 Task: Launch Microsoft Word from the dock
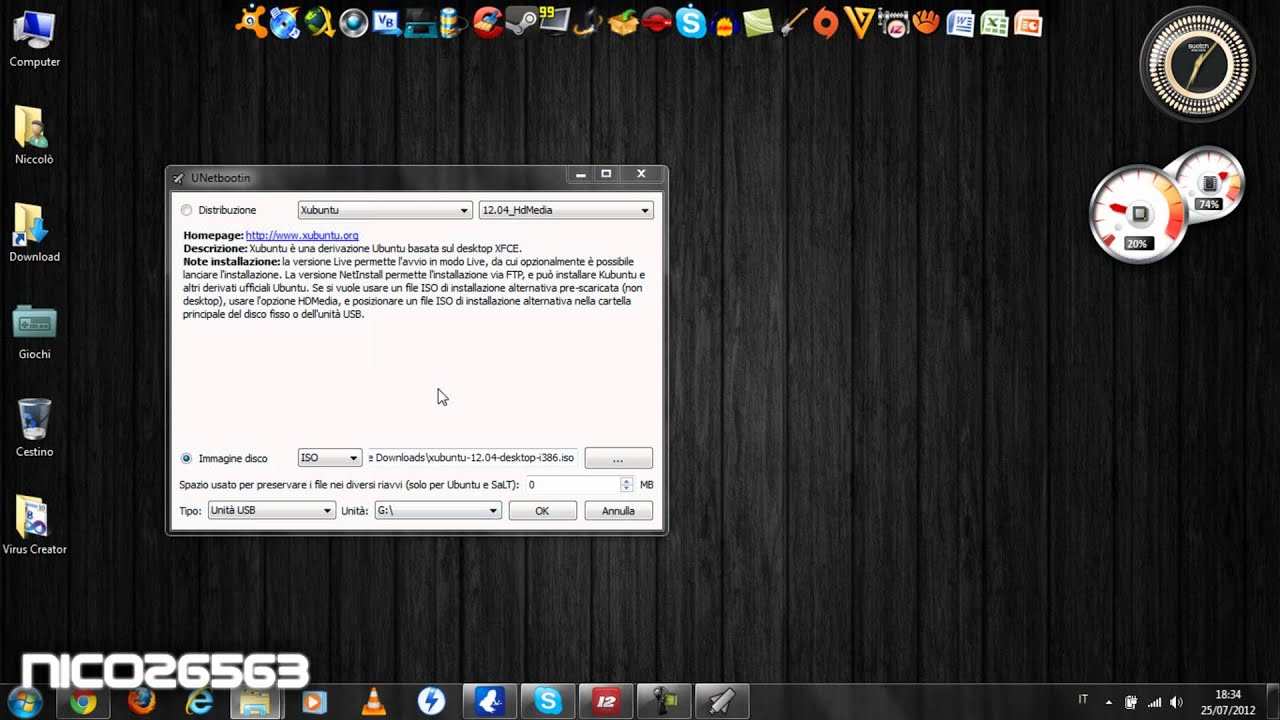961,22
